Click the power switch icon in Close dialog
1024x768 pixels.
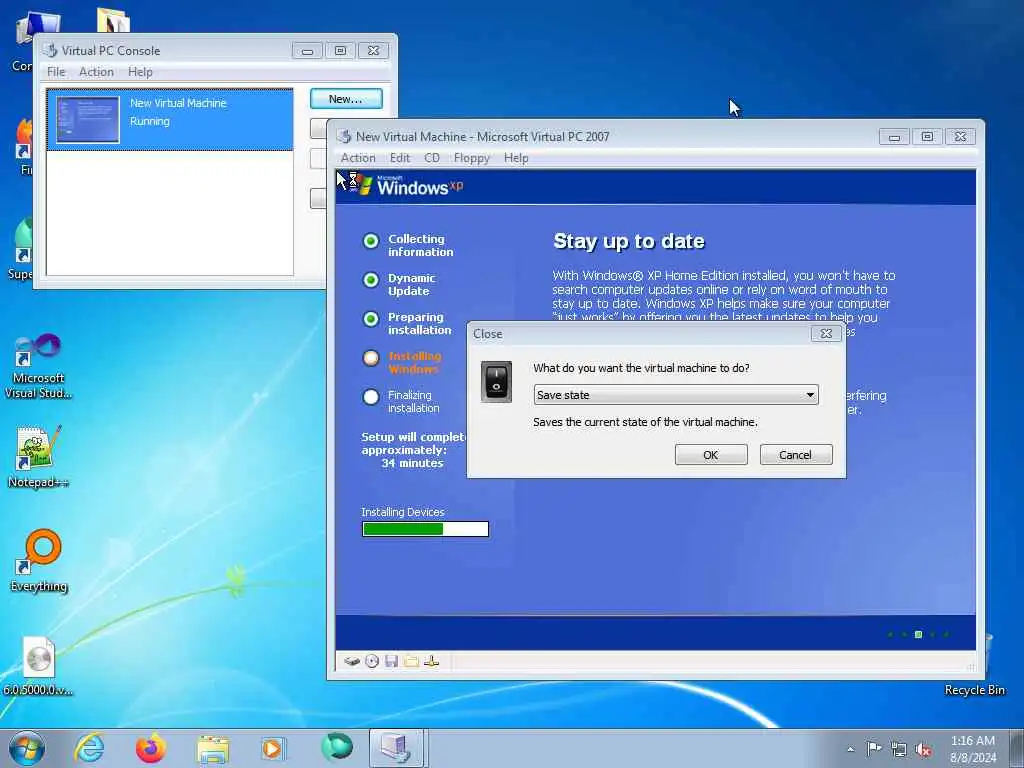pyautogui.click(x=496, y=381)
